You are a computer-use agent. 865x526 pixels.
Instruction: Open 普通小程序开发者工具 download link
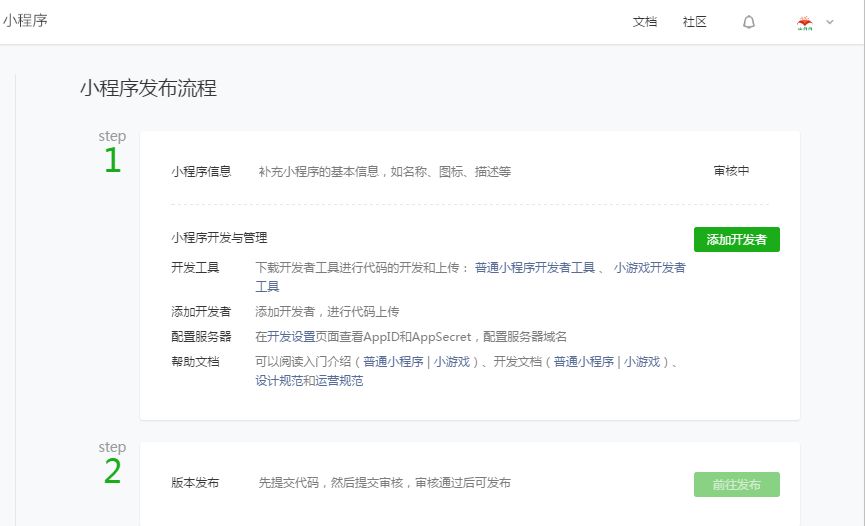pyautogui.click(x=535, y=268)
